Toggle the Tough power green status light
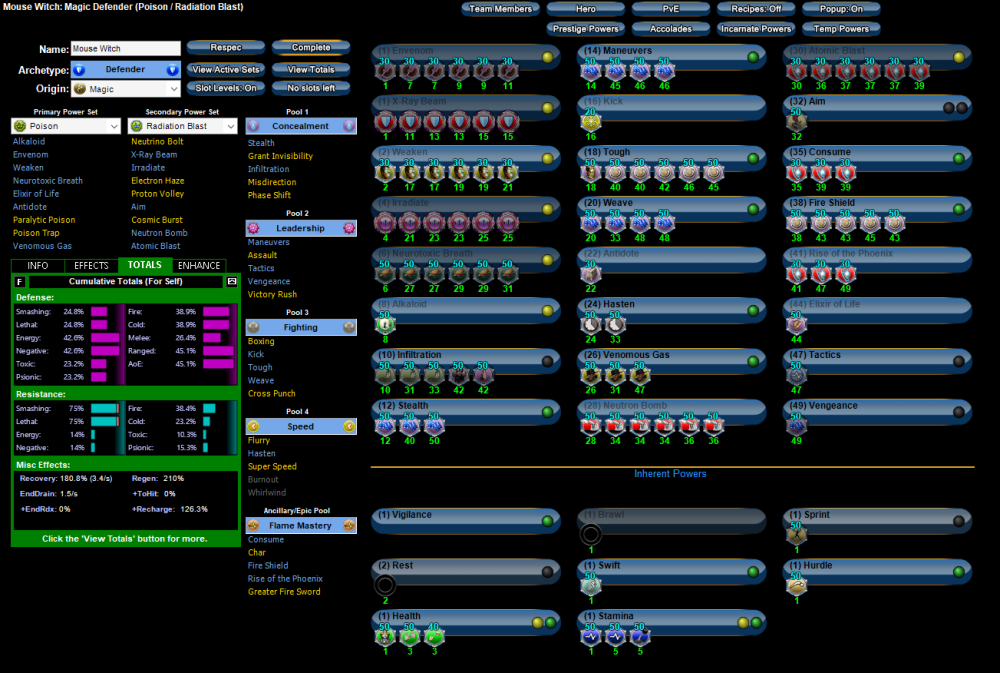Screen dimensions: 1000x673 pyautogui.click(x=753, y=158)
